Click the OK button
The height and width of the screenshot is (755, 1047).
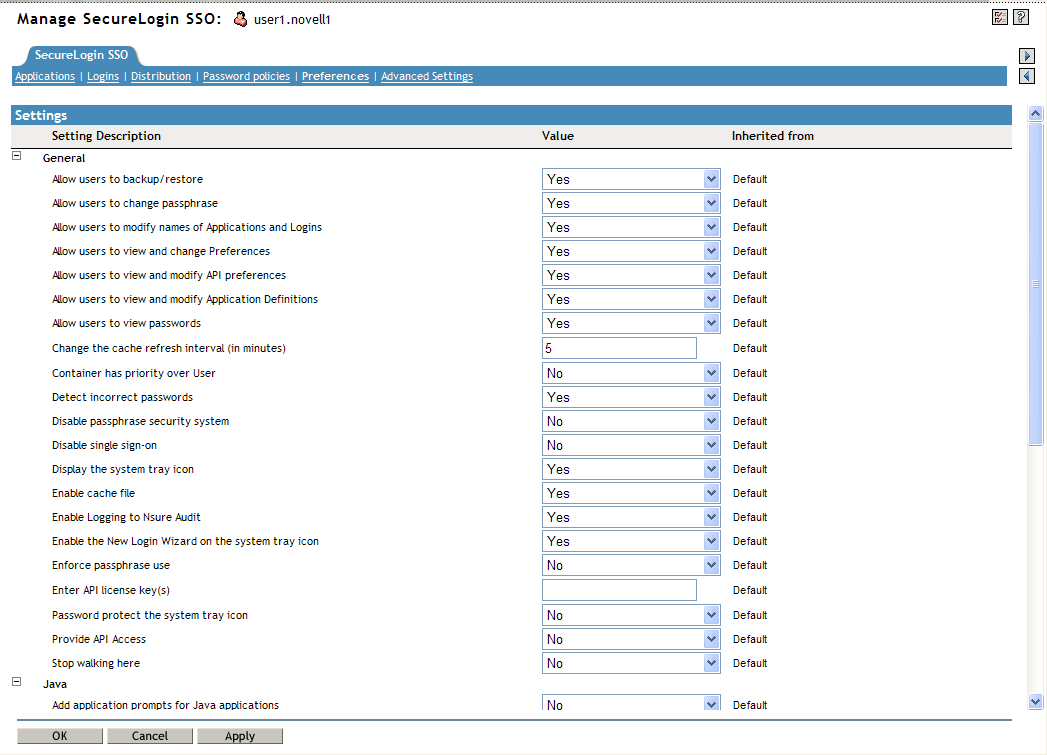click(x=59, y=735)
